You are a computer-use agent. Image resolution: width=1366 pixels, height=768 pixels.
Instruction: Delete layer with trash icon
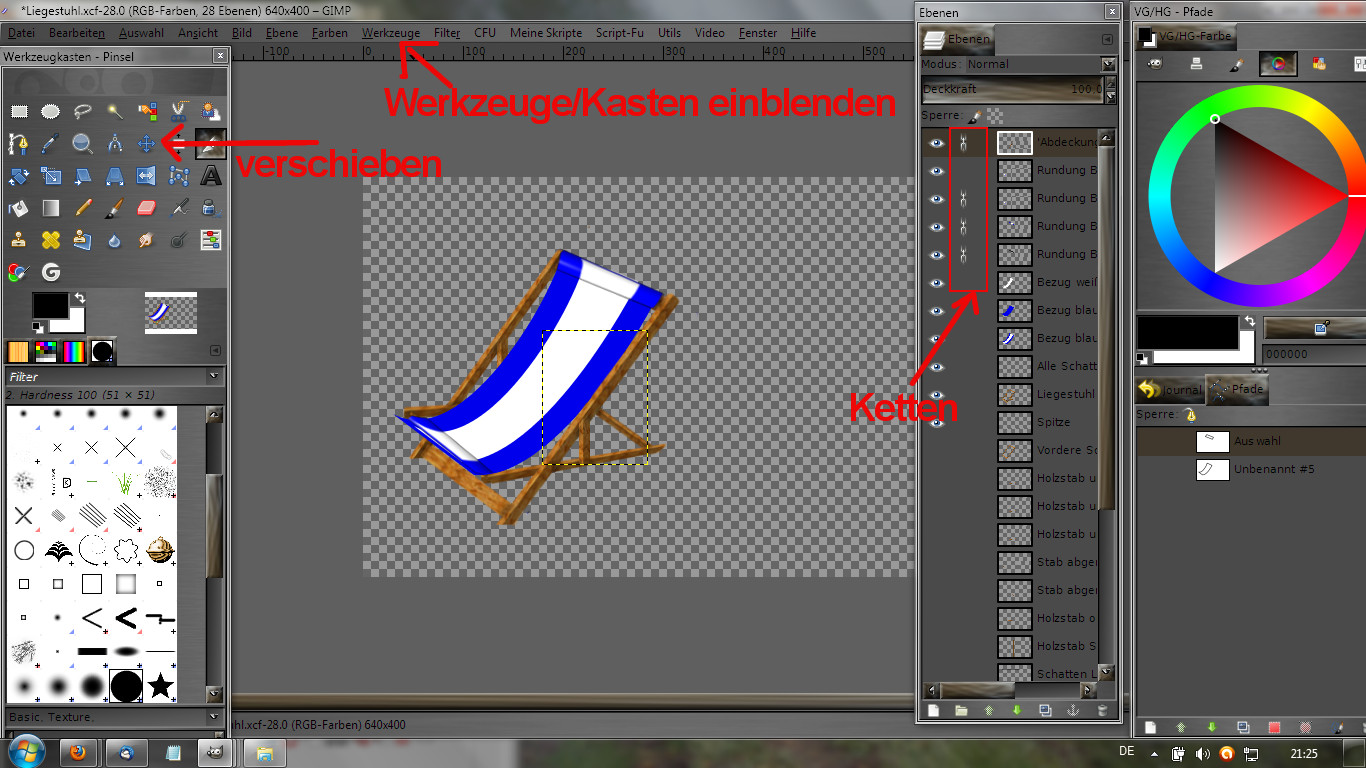(1102, 711)
